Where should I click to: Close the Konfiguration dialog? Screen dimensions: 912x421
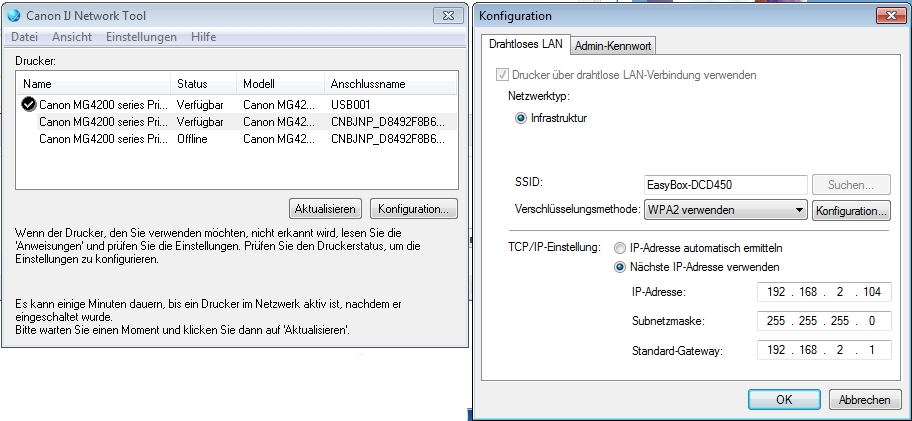889,16
